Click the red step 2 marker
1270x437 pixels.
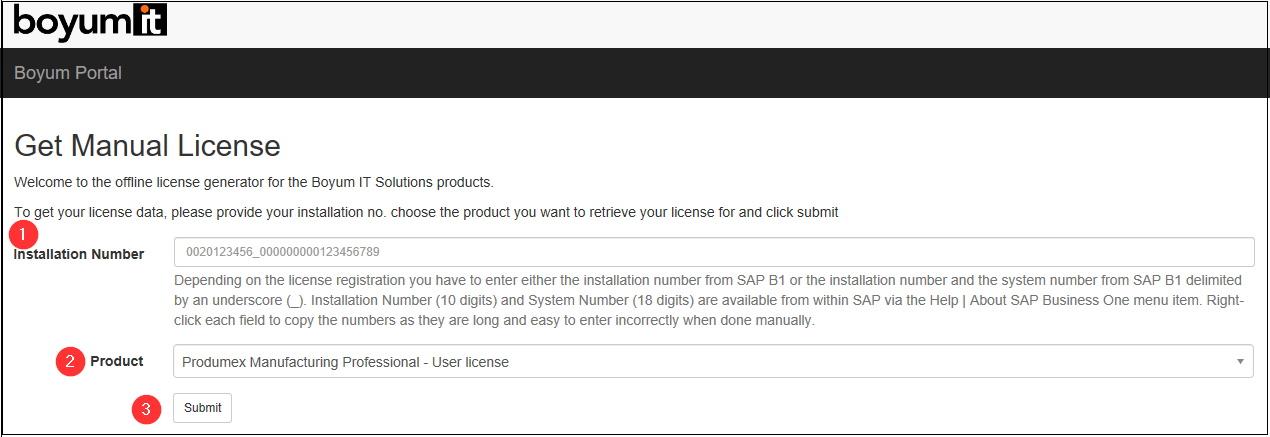click(x=69, y=362)
